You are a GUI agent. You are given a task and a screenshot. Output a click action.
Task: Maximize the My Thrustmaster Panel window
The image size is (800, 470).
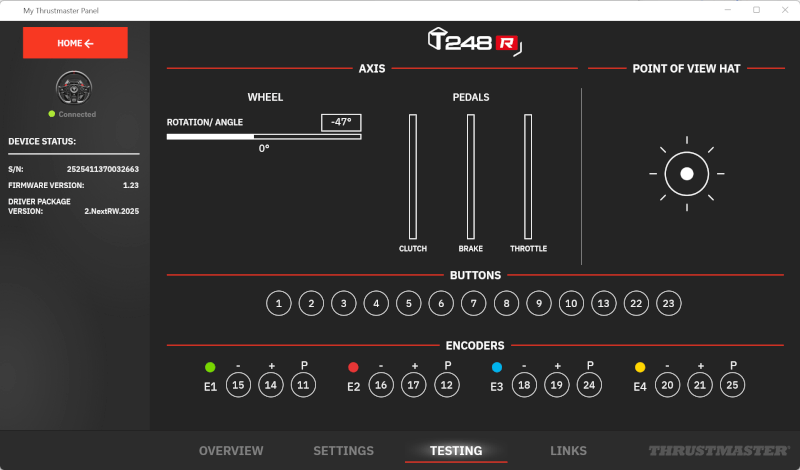[x=757, y=10]
